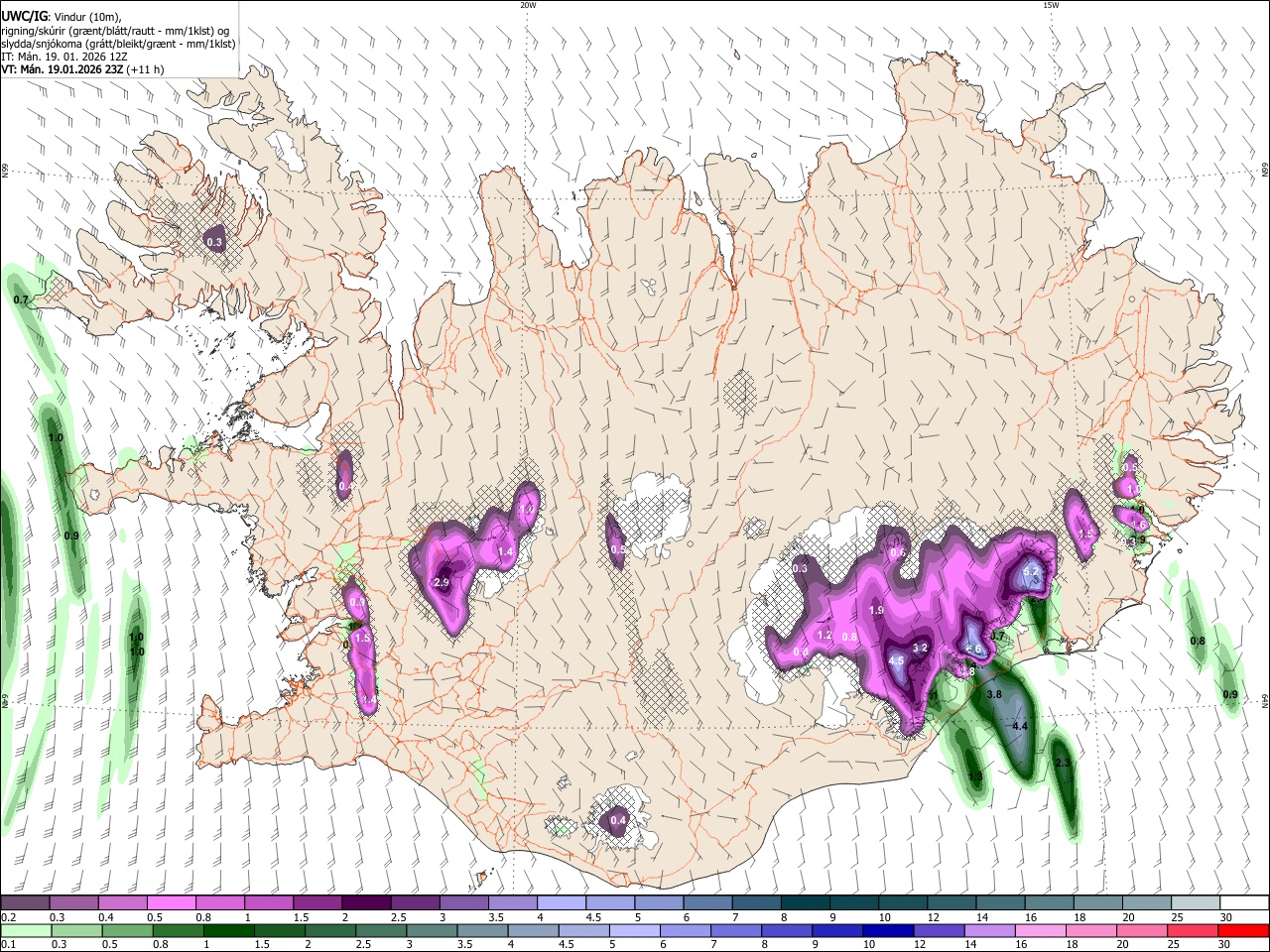Select the red-pink rain swatch between 25 and 30

[1193, 930]
